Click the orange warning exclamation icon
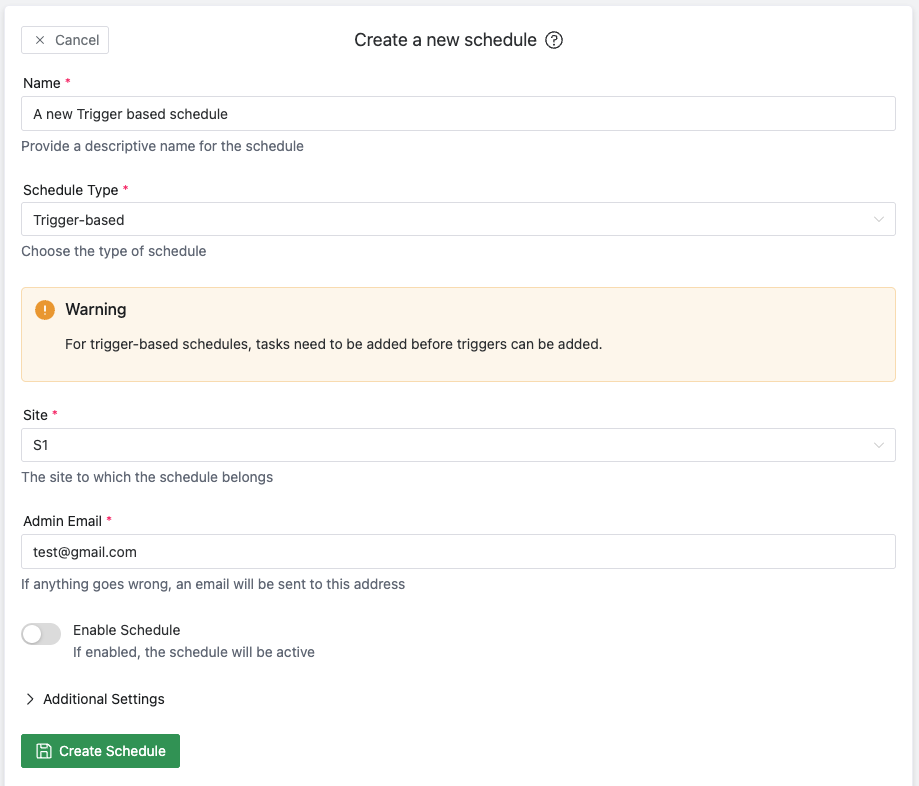Screen dimensions: 919x786 [45, 310]
